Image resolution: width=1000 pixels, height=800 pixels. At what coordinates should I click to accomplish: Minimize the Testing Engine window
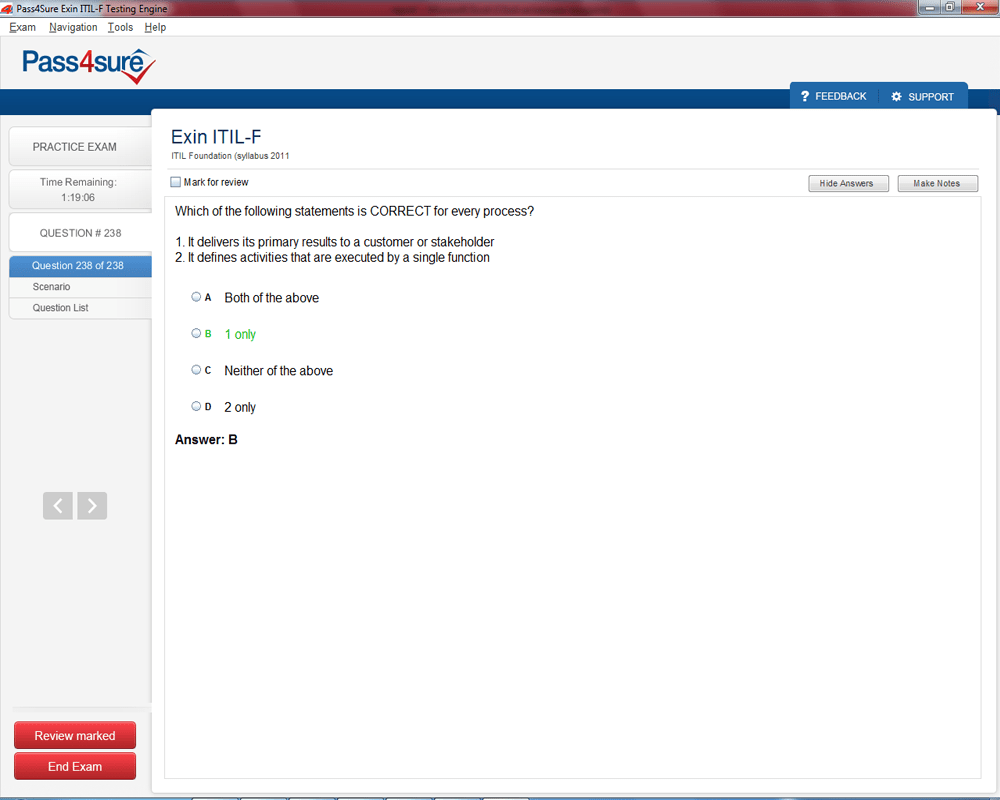(x=930, y=8)
